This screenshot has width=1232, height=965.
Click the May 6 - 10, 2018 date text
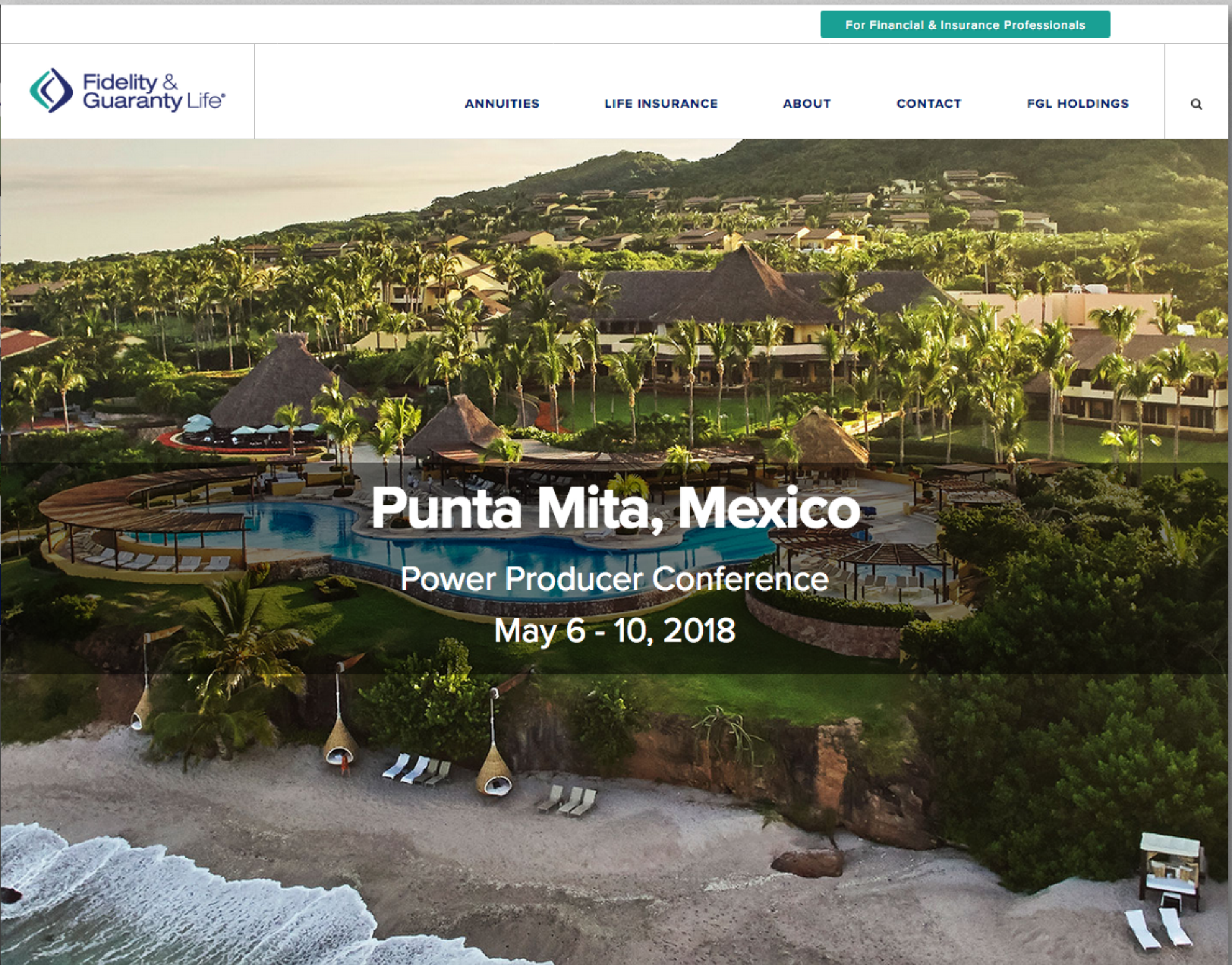(615, 630)
